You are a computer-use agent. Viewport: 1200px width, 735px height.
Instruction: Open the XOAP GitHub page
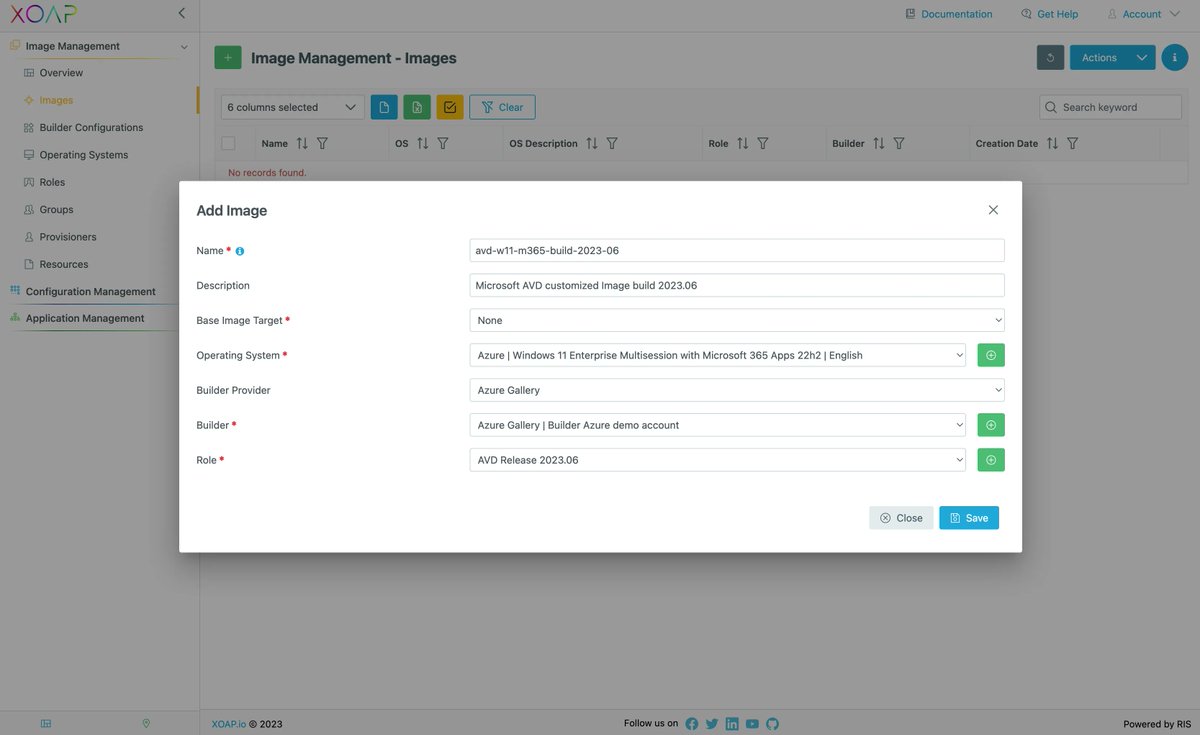pos(772,724)
